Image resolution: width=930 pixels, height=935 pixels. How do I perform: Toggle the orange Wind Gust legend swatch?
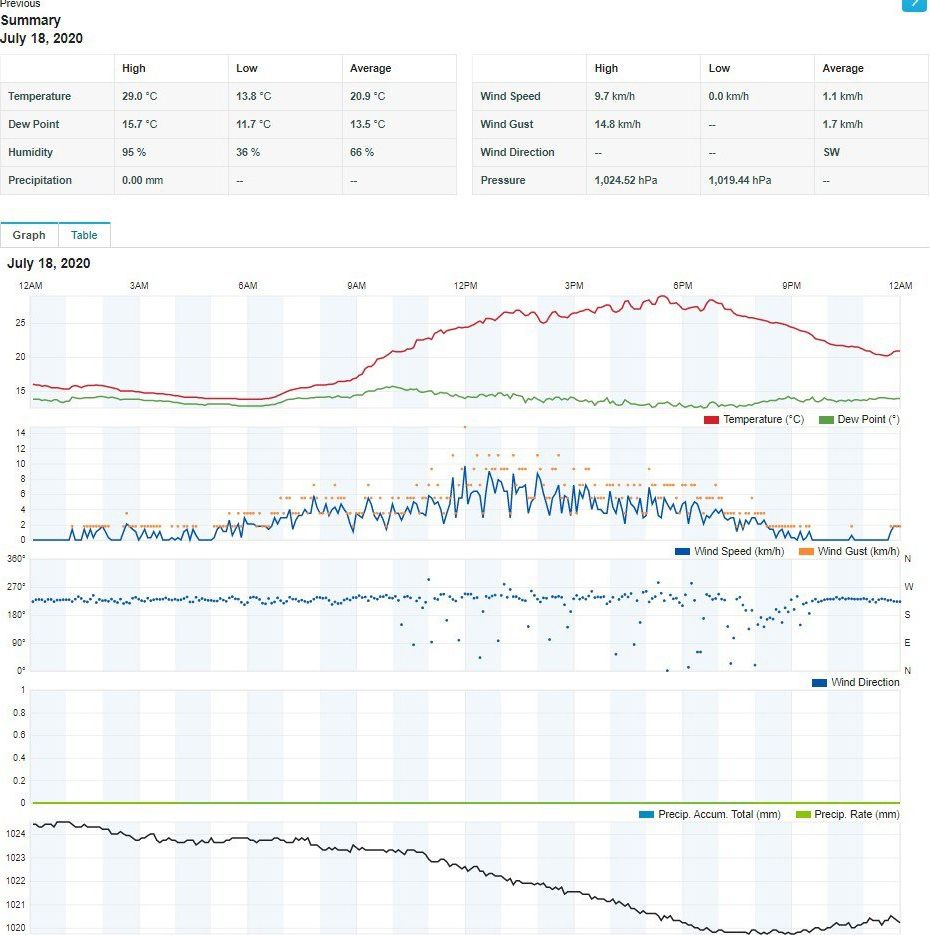pos(806,552)
